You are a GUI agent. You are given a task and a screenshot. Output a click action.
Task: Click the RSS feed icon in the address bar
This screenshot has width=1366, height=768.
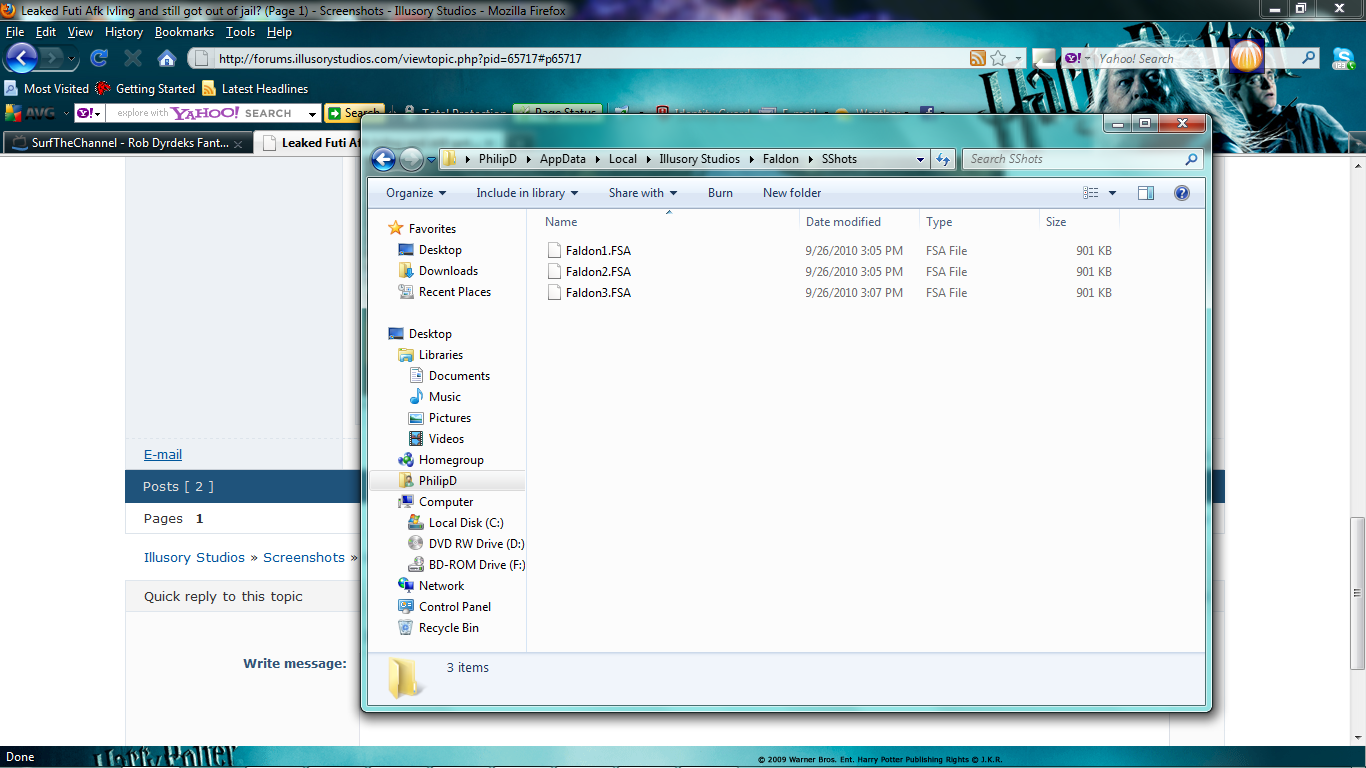pos(978,58)
